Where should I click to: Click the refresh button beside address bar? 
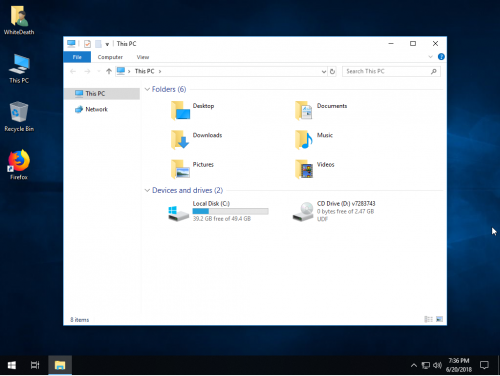click(x=332, y=71)
